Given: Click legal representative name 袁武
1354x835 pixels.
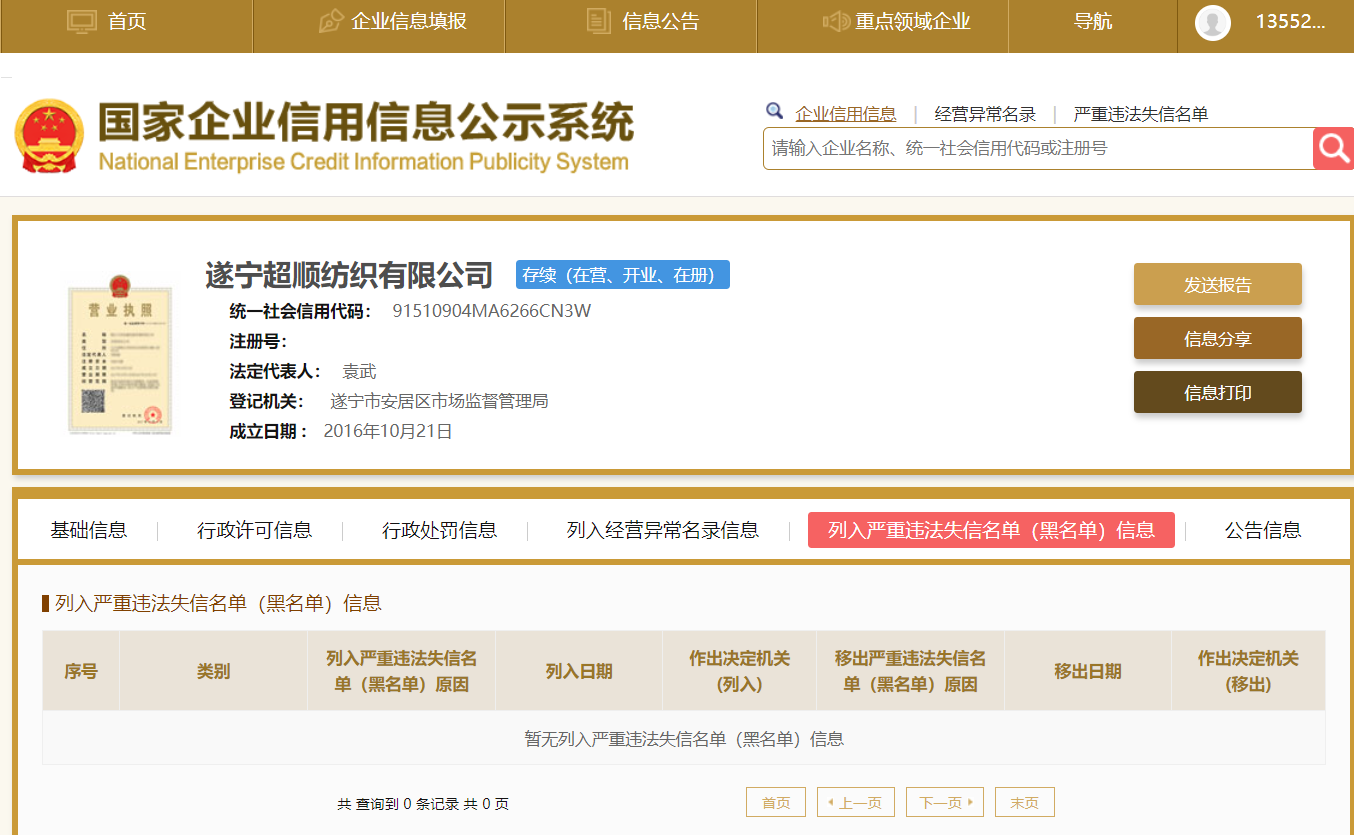Looking at the screenshot, I should (359, 371).
